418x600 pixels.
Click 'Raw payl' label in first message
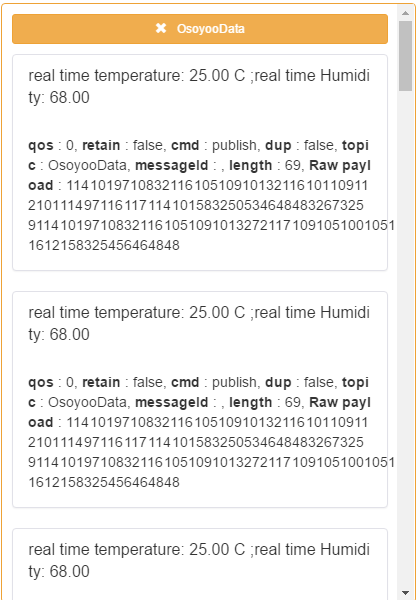tap(340, 166)
